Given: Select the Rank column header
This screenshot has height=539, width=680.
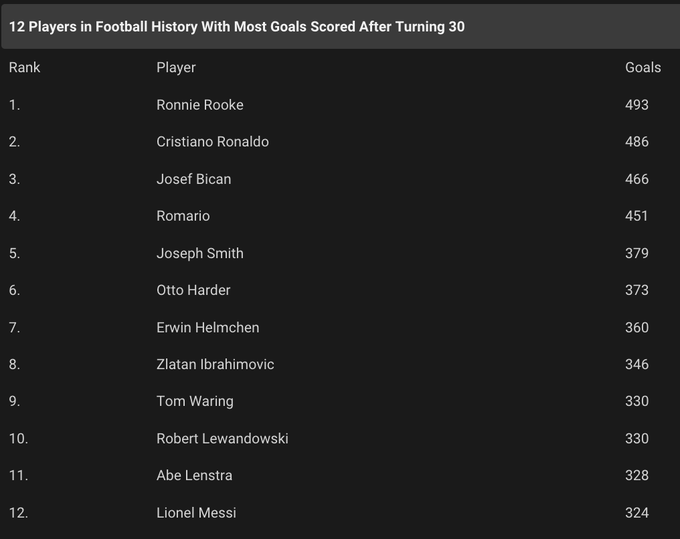Looking at the screenshot, I should click(x=25, y=67).
